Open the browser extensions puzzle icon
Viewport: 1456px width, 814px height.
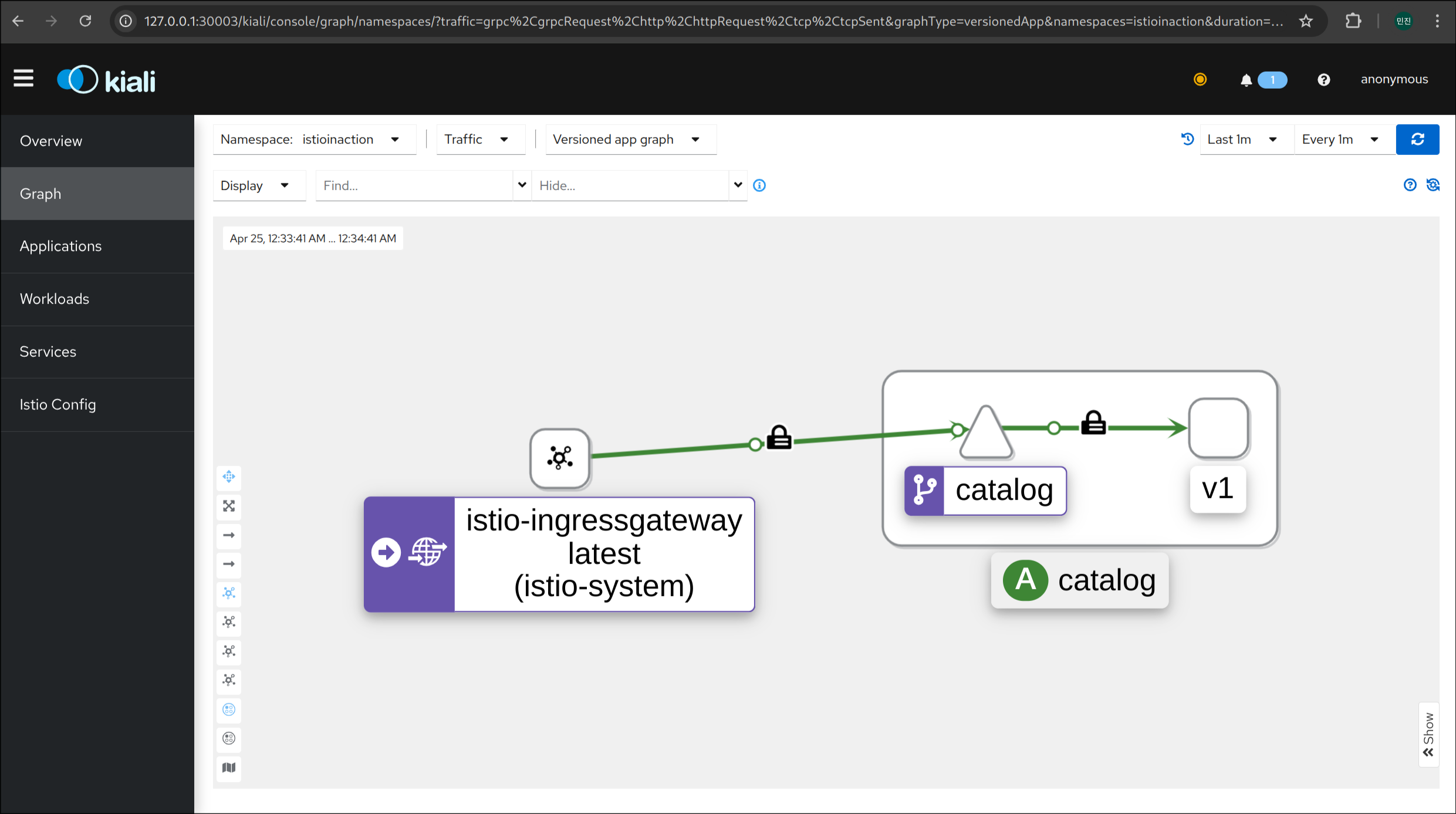click(x=1353, y=22)
